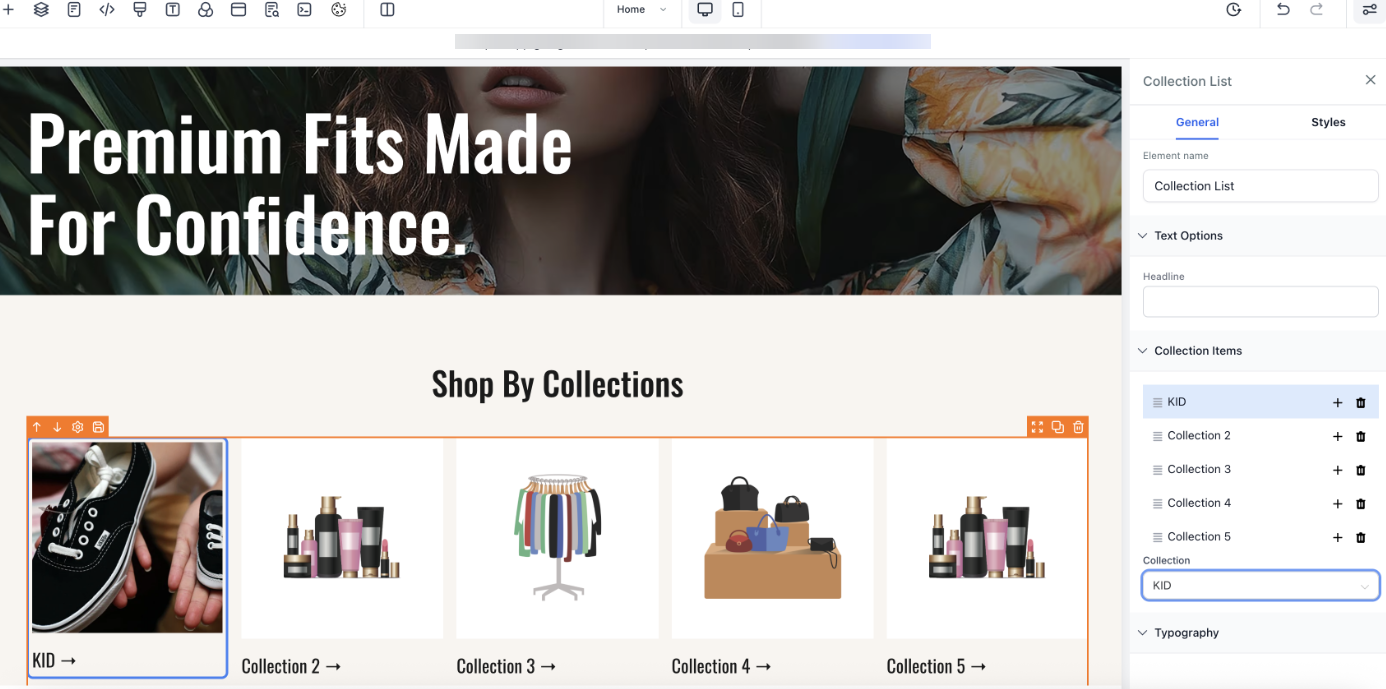Open version history clock icon
The image size is (1386, 689).
coord(1233,10)
